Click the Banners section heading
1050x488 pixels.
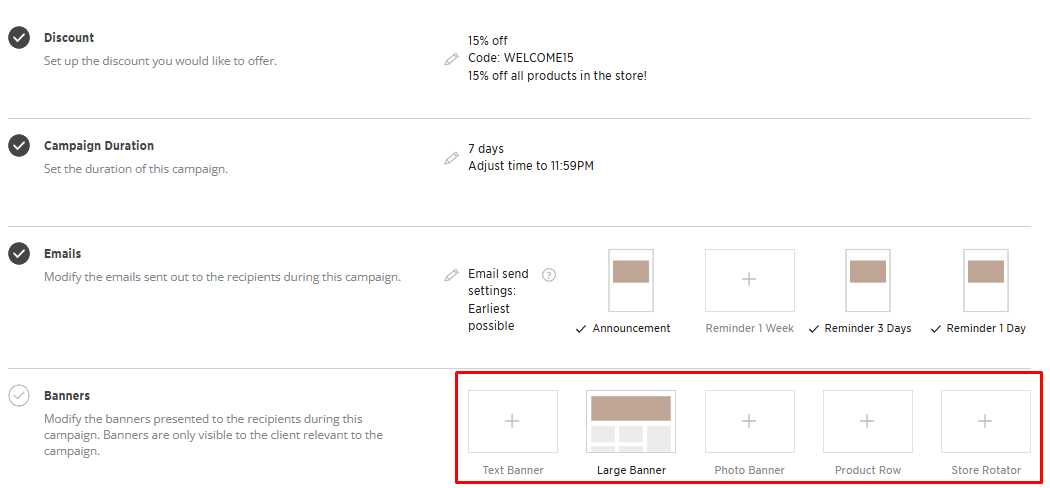[x=67, y=396]
